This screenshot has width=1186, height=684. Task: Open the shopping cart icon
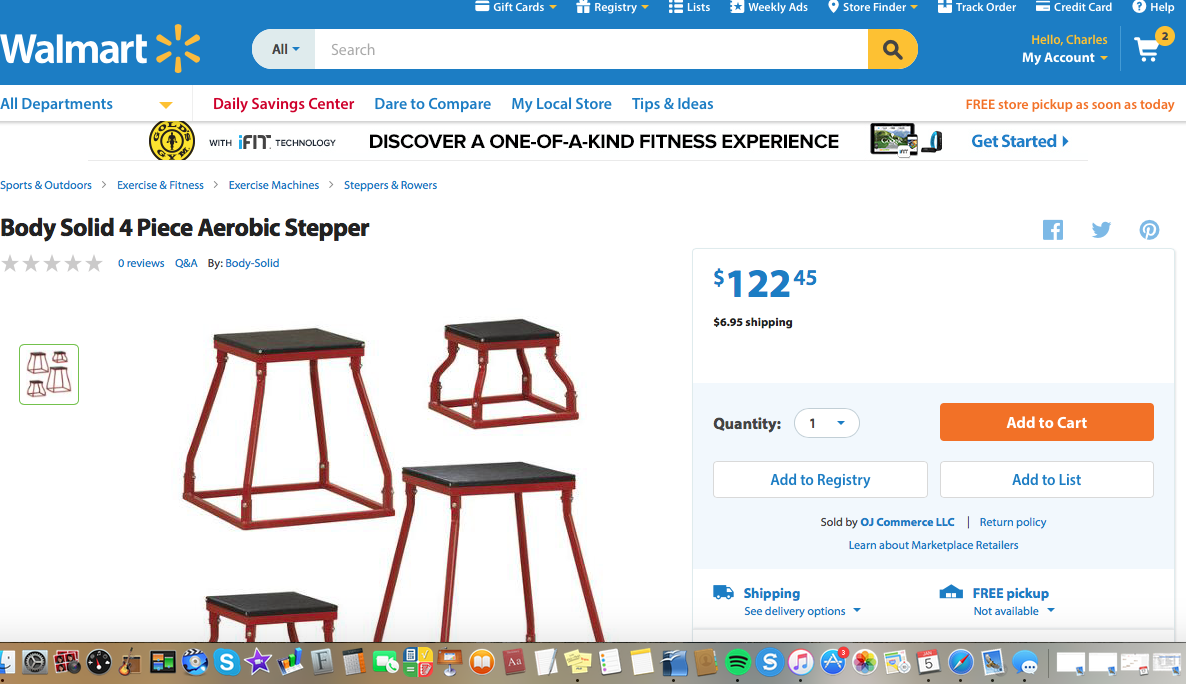pyautogui.click(x=1148, y=50)
